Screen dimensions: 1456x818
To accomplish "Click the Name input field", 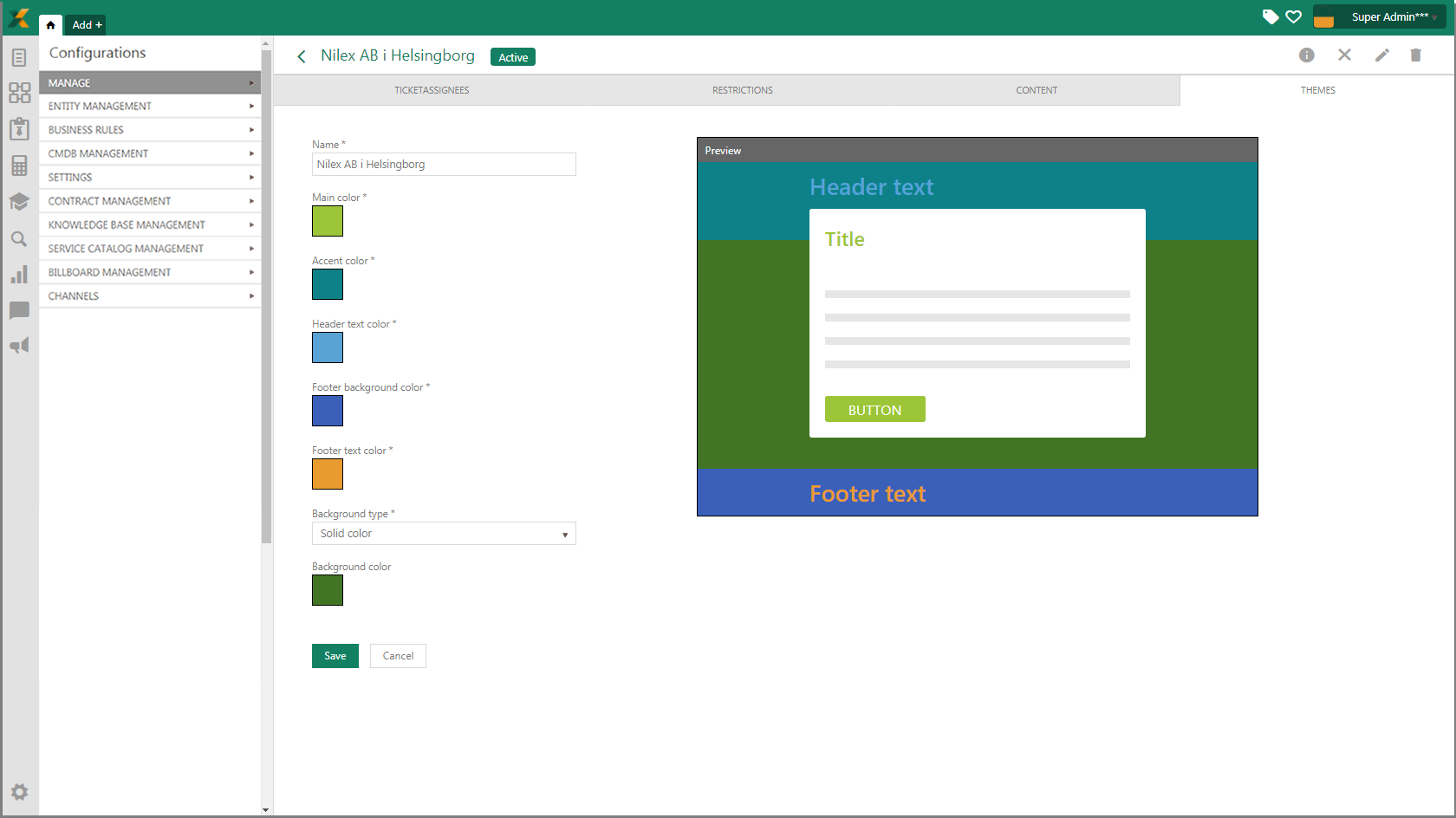I will pos(444,164).
